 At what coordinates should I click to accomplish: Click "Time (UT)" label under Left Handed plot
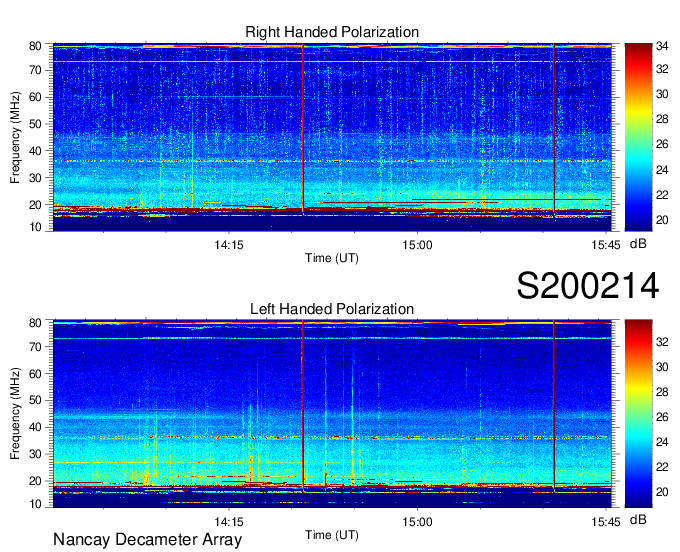coord(332,535)
